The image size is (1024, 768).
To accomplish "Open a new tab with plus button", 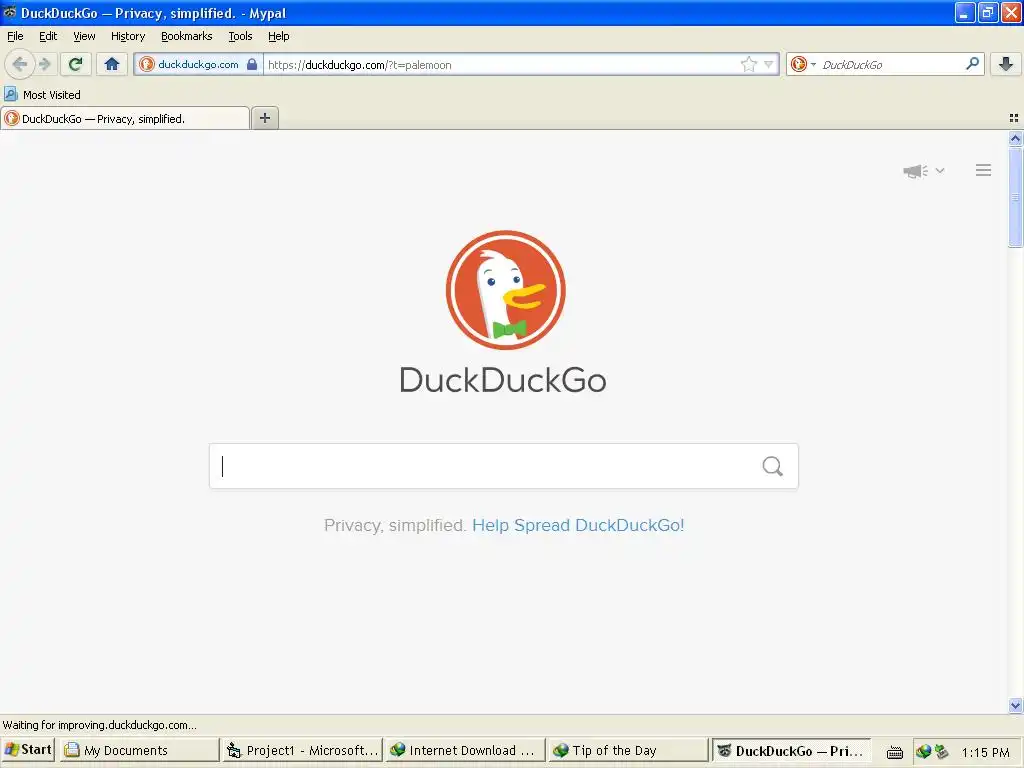I will [x=264, y=118].
